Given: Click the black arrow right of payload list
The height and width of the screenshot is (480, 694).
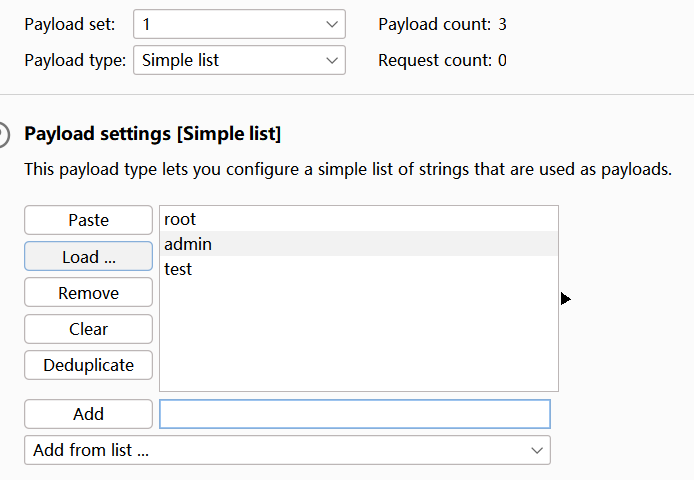Looking at the screenshot, I should (565, 299).
